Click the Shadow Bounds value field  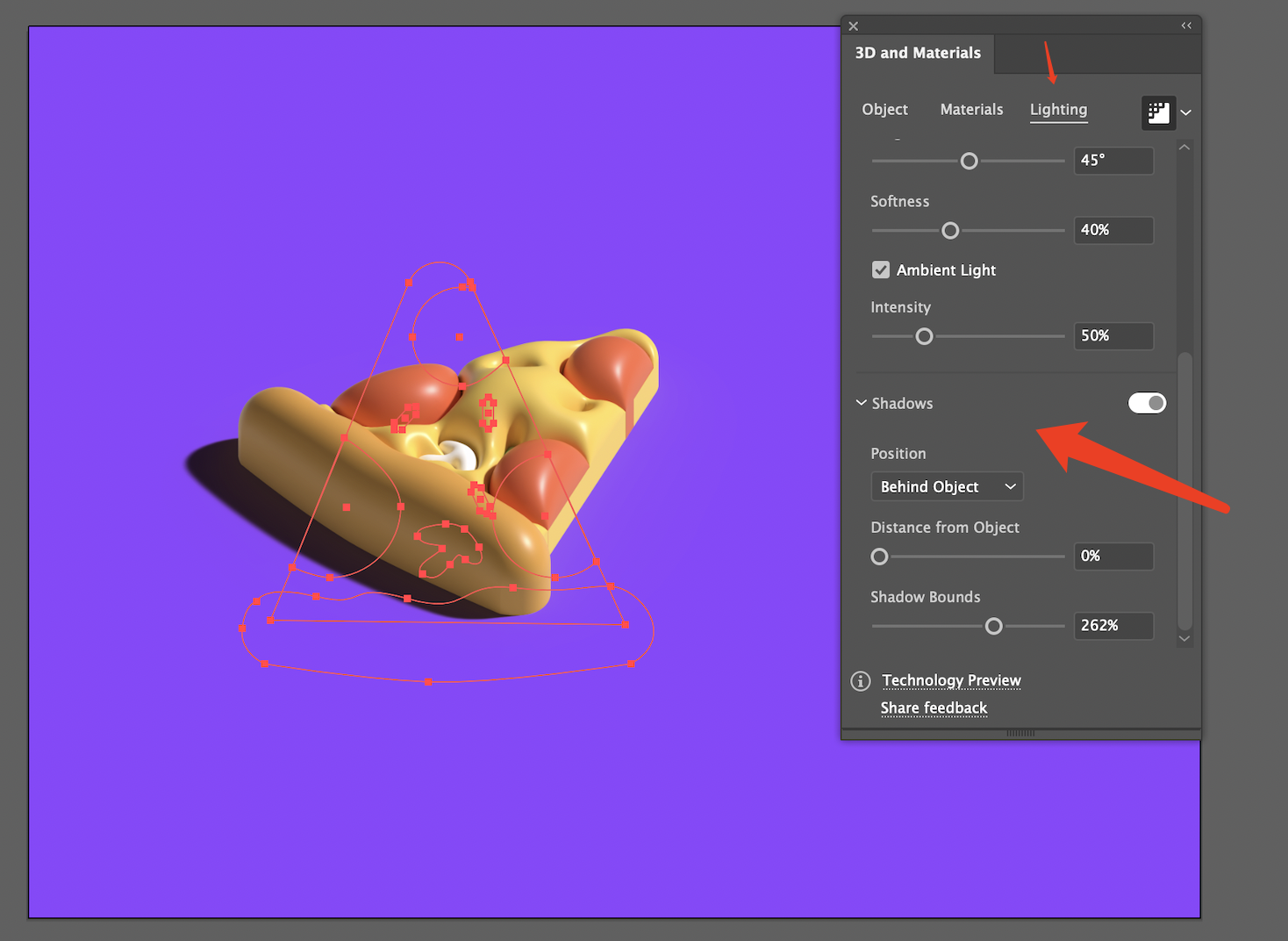(x=1113, y=626)
